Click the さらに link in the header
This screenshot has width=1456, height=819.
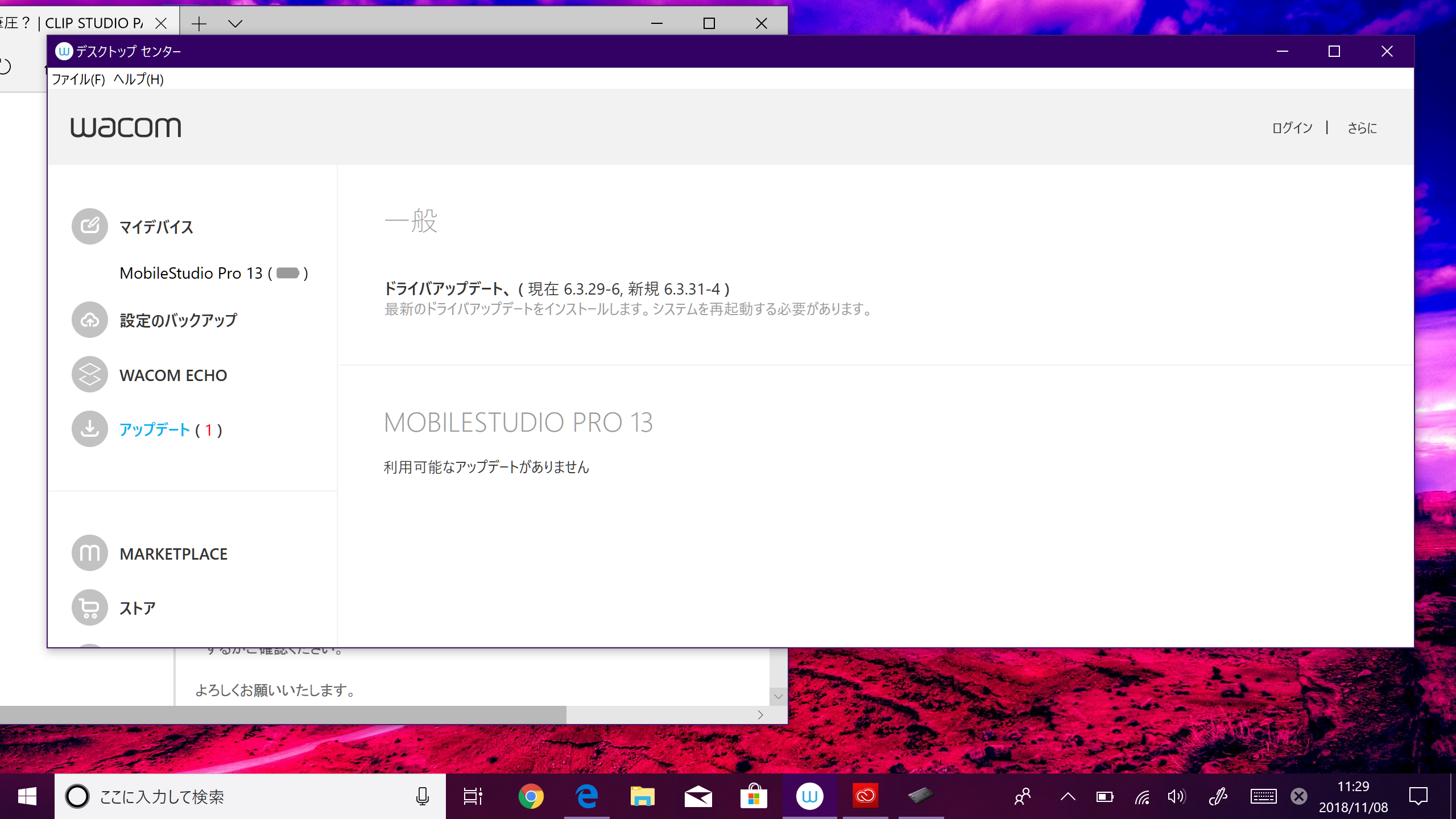[x=1362, y=128]
